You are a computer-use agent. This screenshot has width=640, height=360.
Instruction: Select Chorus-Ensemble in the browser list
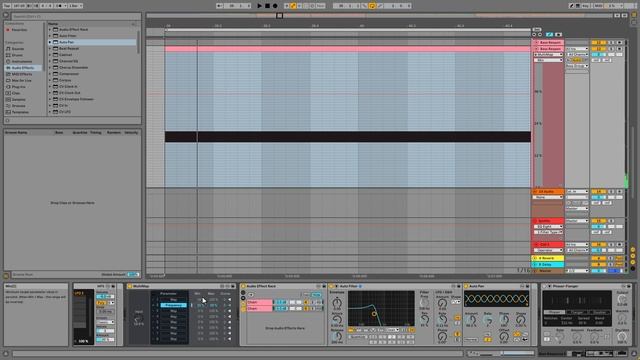[x=73, y=67]
